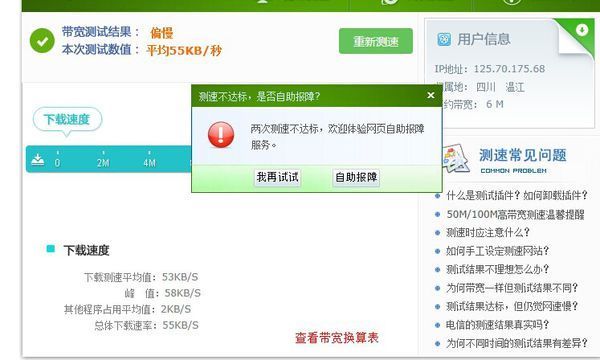Open 电信的测速结果真实吗？ question
Image resolution: width=600 pixels, height=360 pixels.
498,325
